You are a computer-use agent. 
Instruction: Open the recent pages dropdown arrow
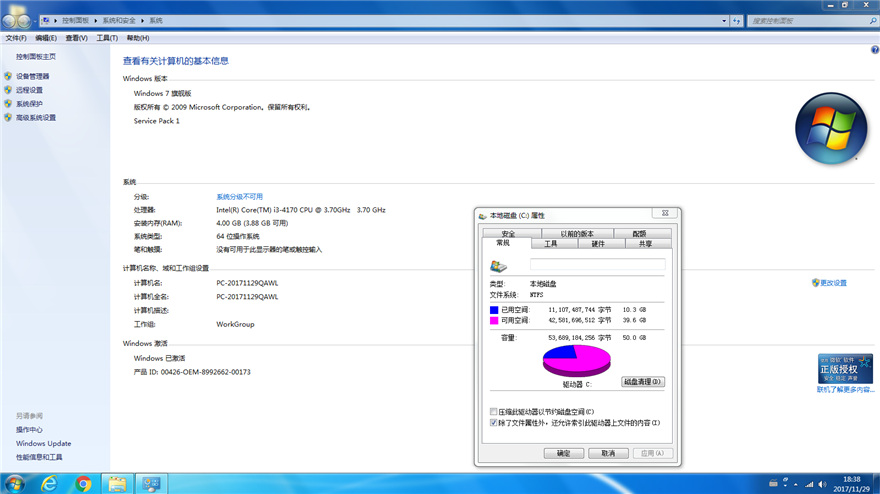click(x=35, y=21)
